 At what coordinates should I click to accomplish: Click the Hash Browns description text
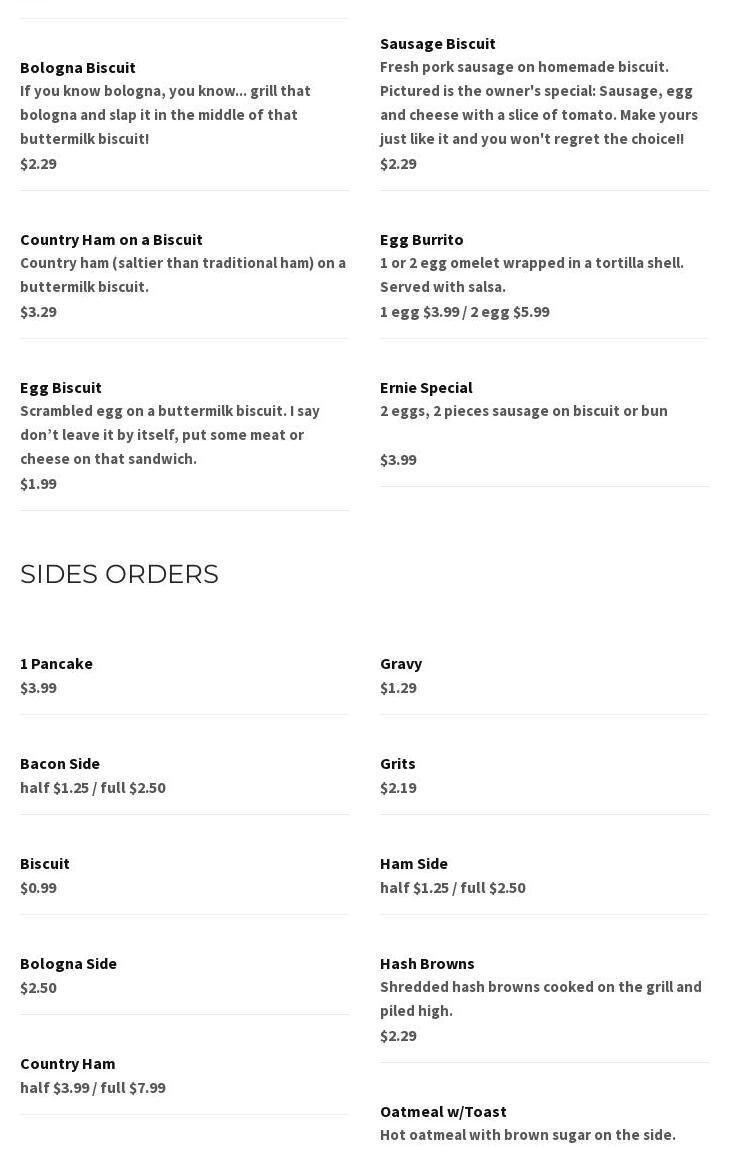tap(540, 998)
